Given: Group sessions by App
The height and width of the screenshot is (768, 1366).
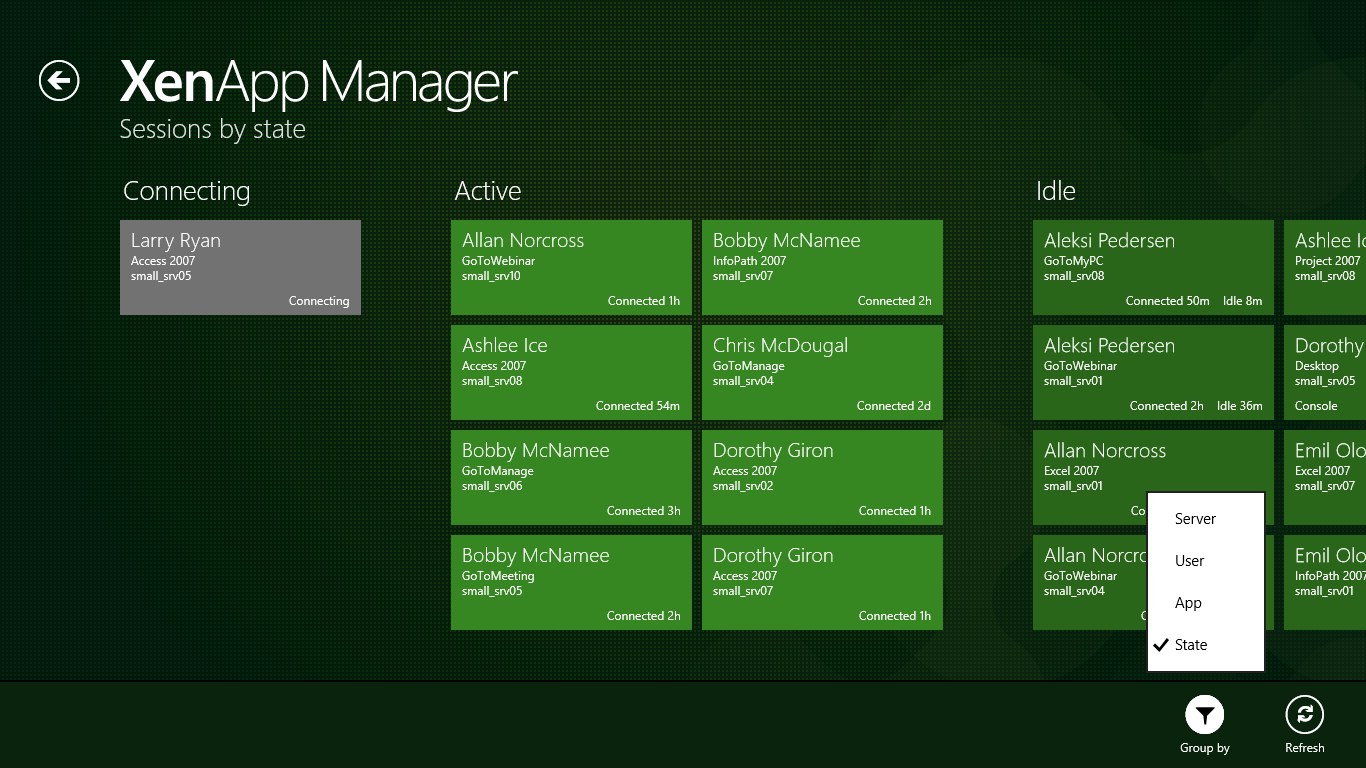Looking at the screenshot, I should (1188, 602).
